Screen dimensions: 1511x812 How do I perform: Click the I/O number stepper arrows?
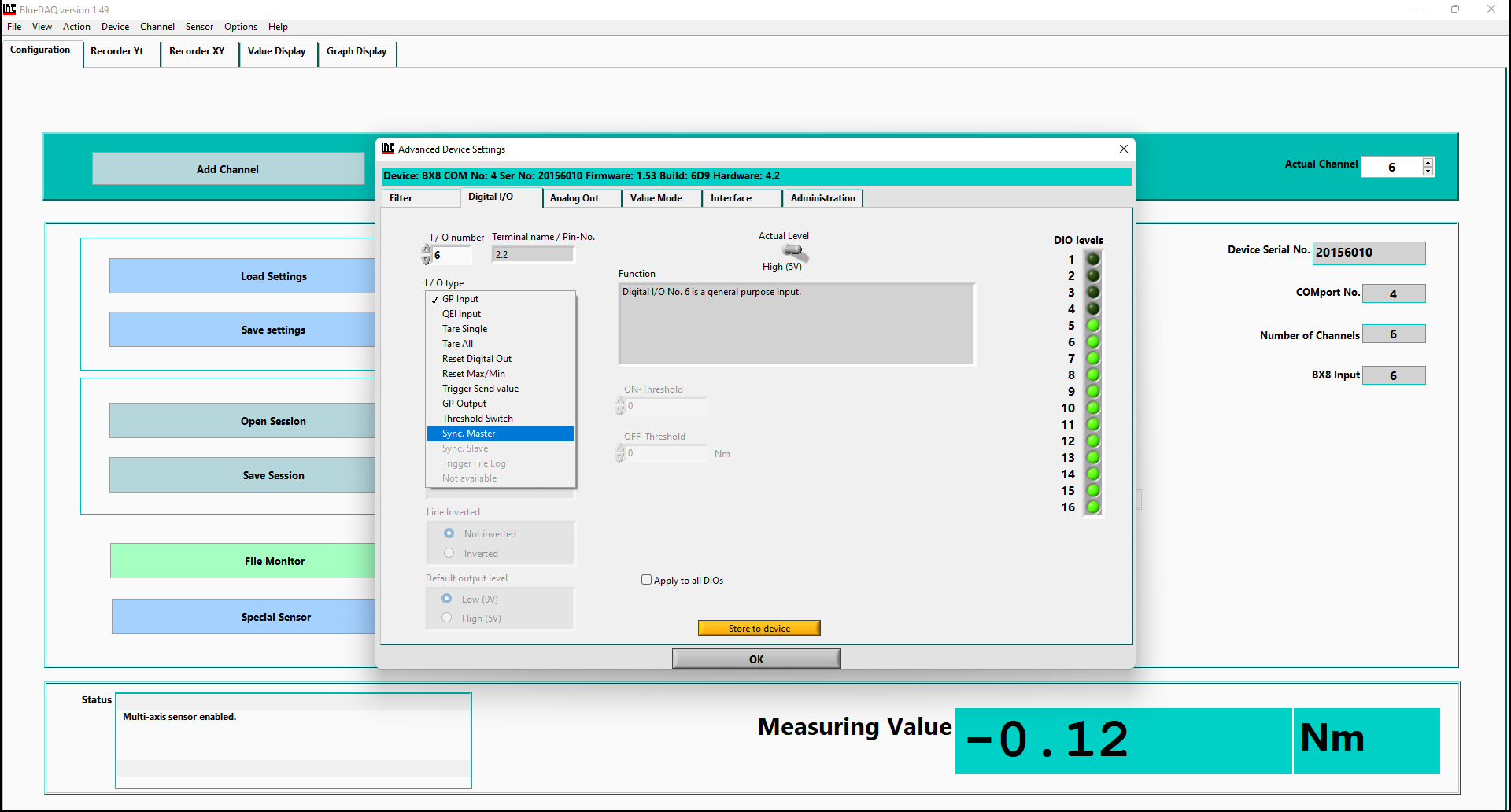[427, 254]
